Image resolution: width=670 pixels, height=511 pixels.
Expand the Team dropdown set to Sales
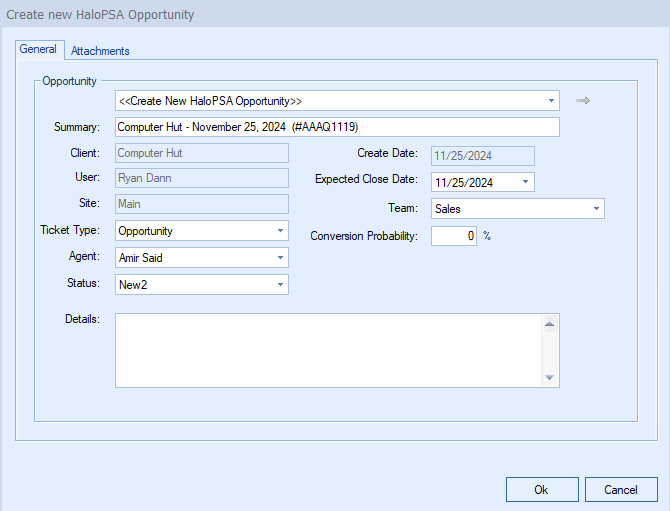tap(596, 209)
